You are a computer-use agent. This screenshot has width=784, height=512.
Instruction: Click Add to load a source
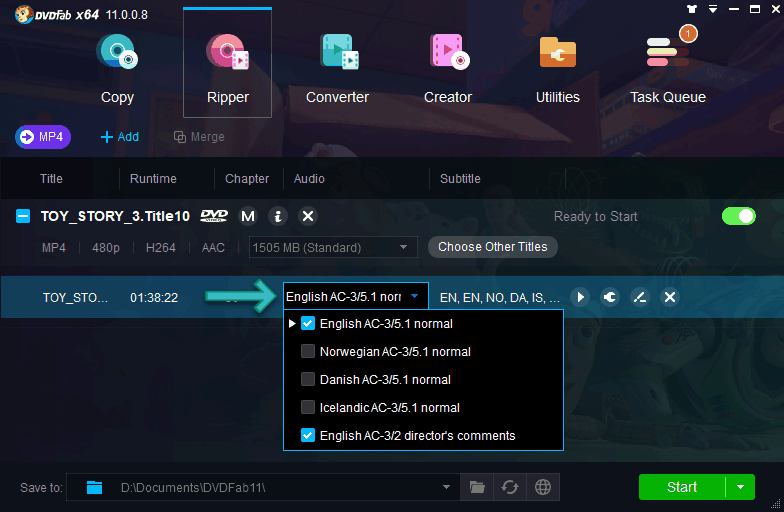120,137
